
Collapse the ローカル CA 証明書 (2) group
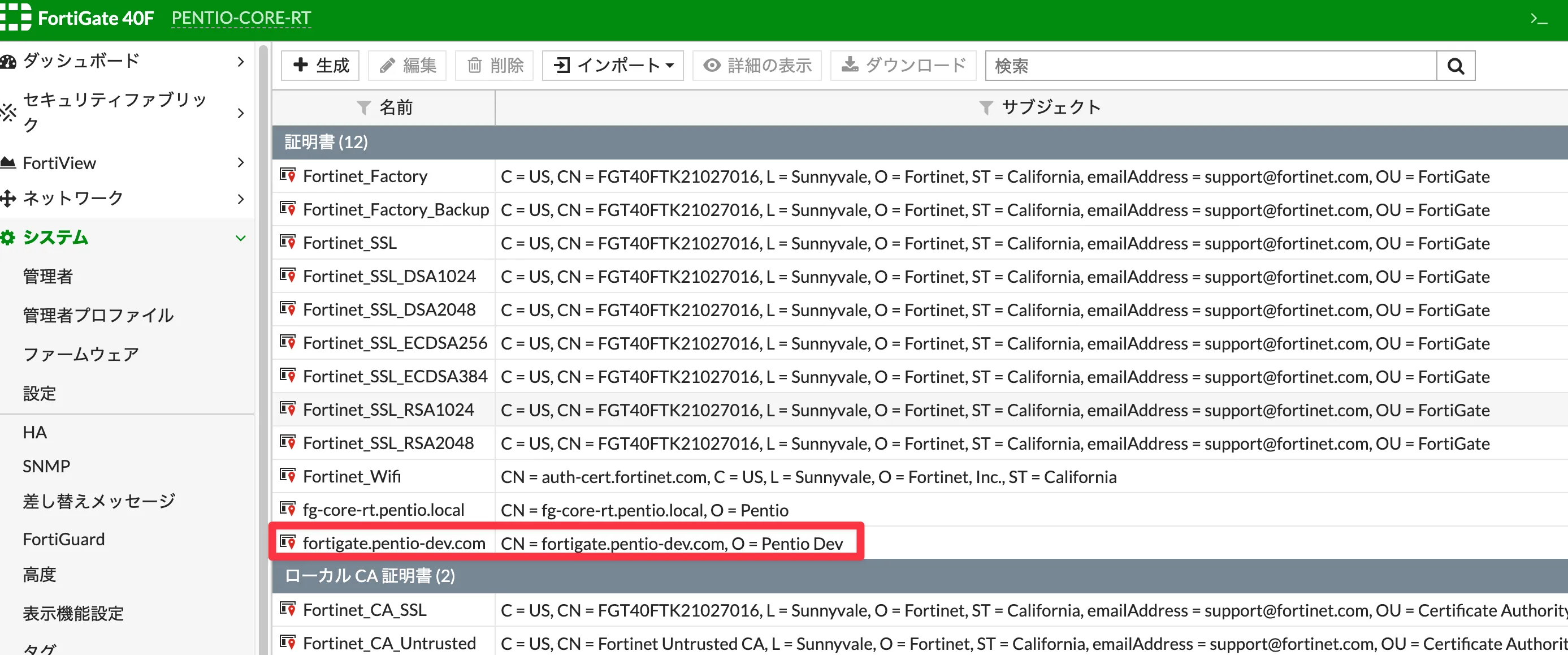[920, 576]
